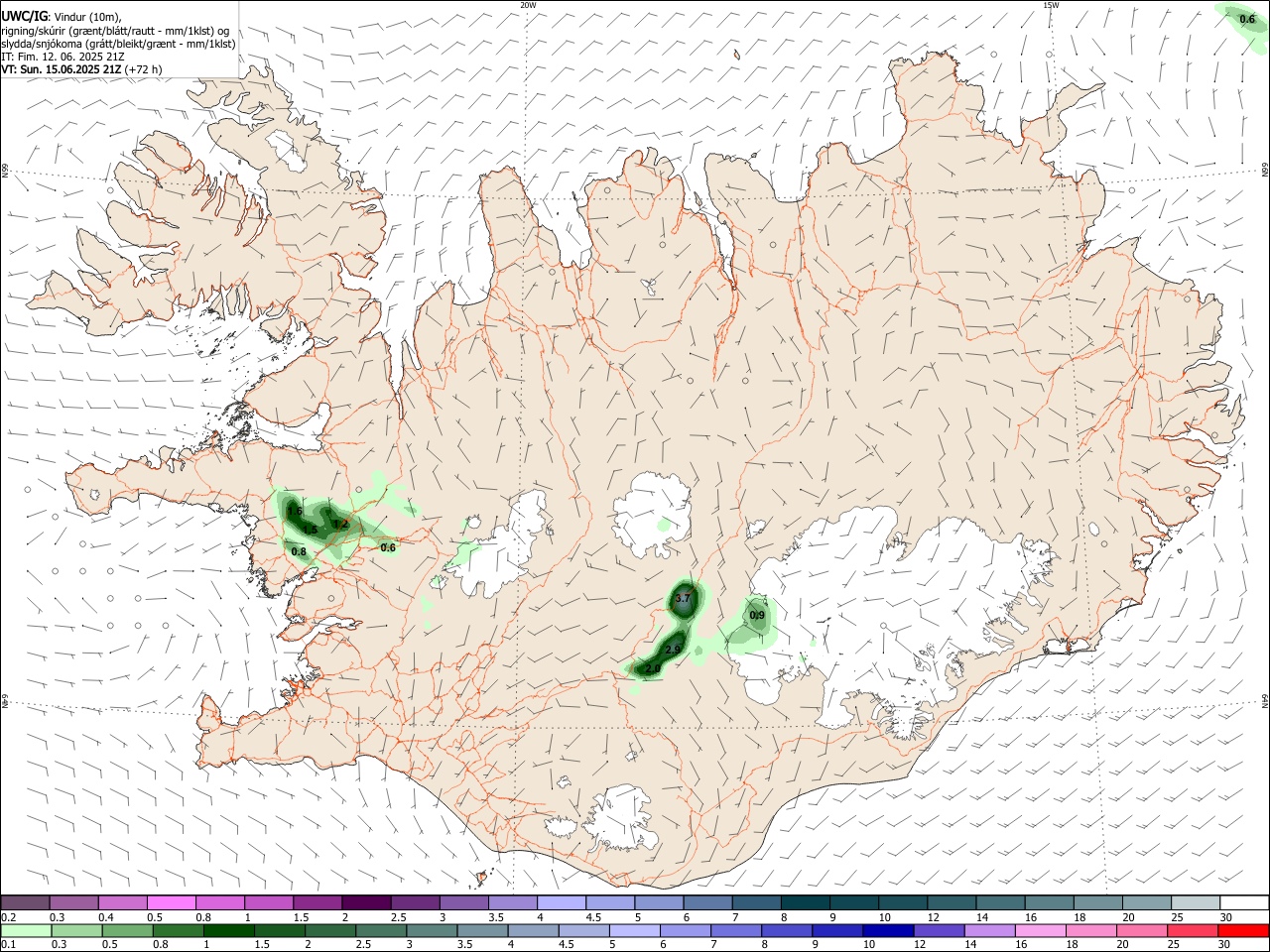
Task: Click the 30 label under the lower legend row
Action: (1225, 945)
